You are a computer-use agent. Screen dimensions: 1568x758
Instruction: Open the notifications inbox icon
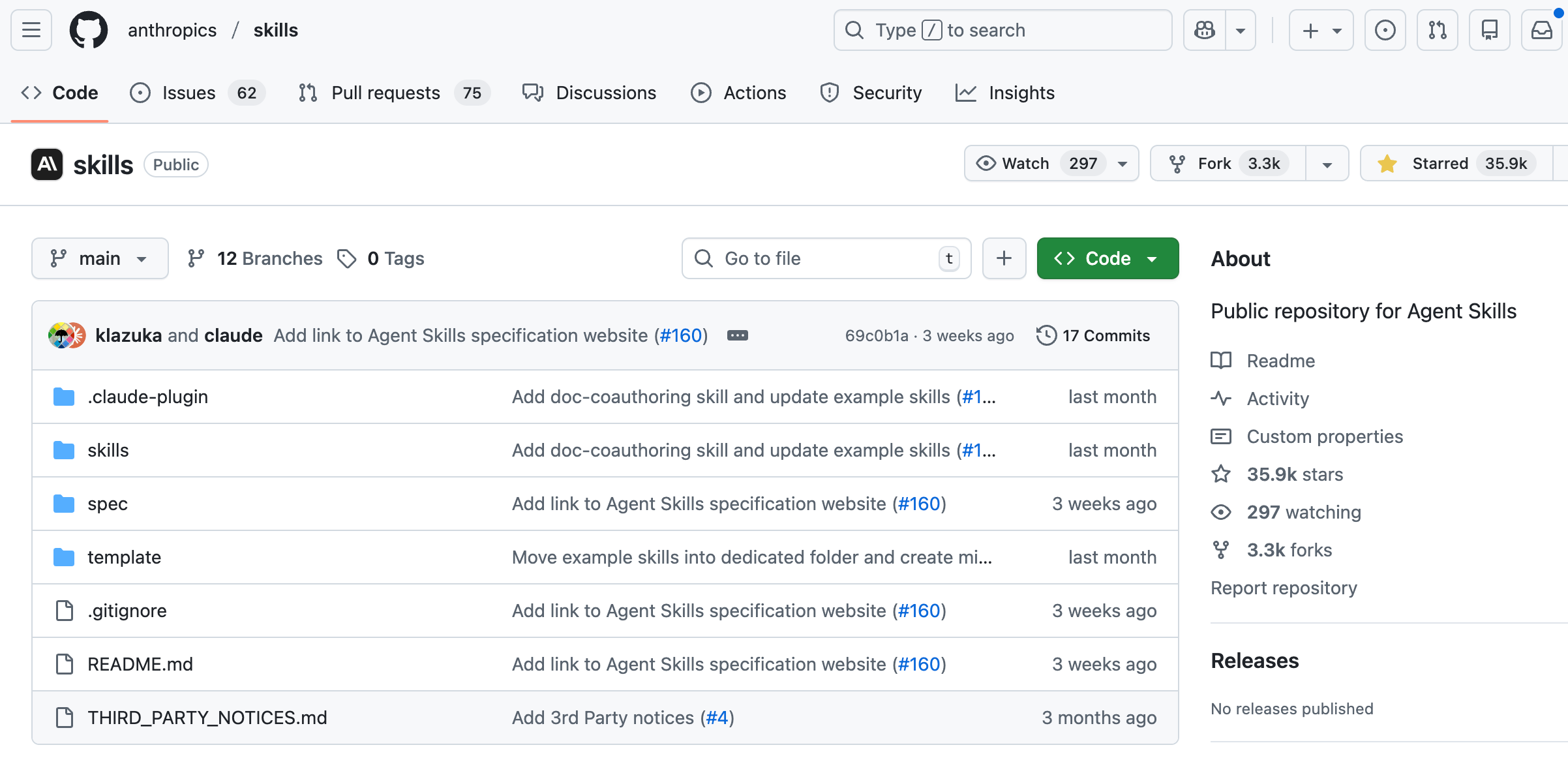click(1541, 30)
